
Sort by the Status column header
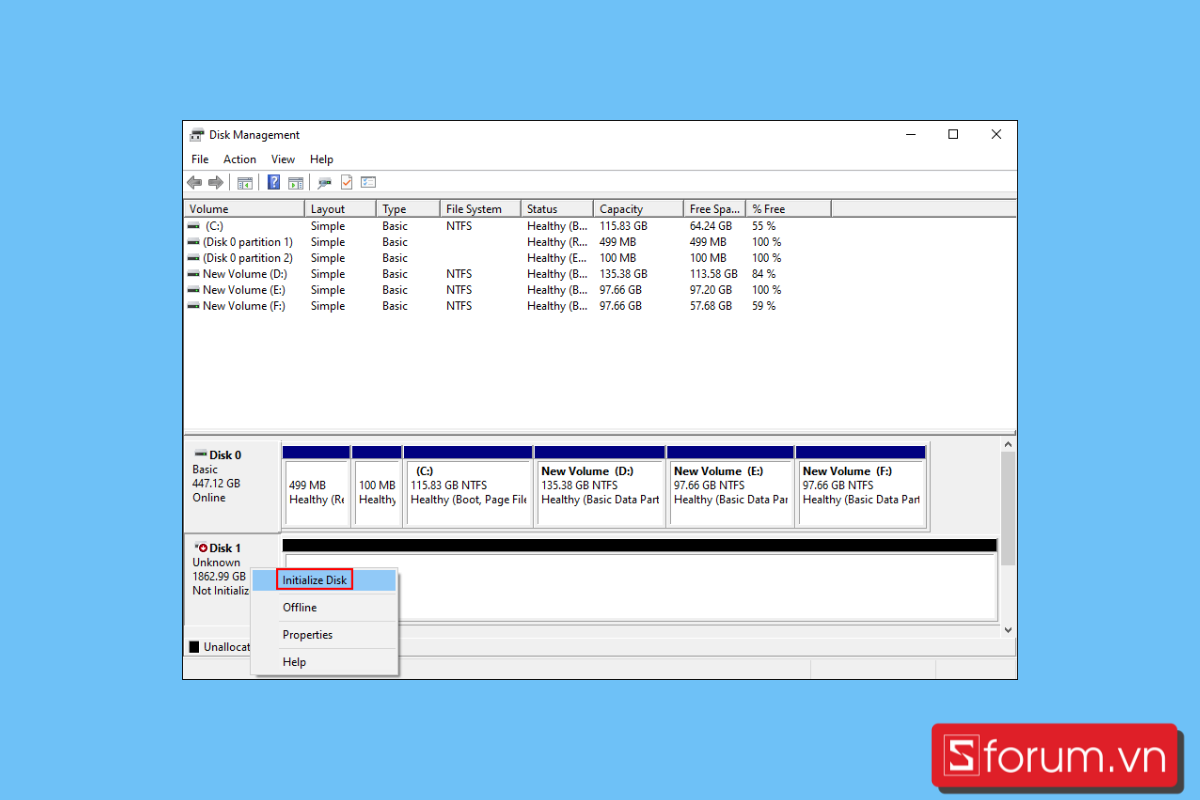557,209
